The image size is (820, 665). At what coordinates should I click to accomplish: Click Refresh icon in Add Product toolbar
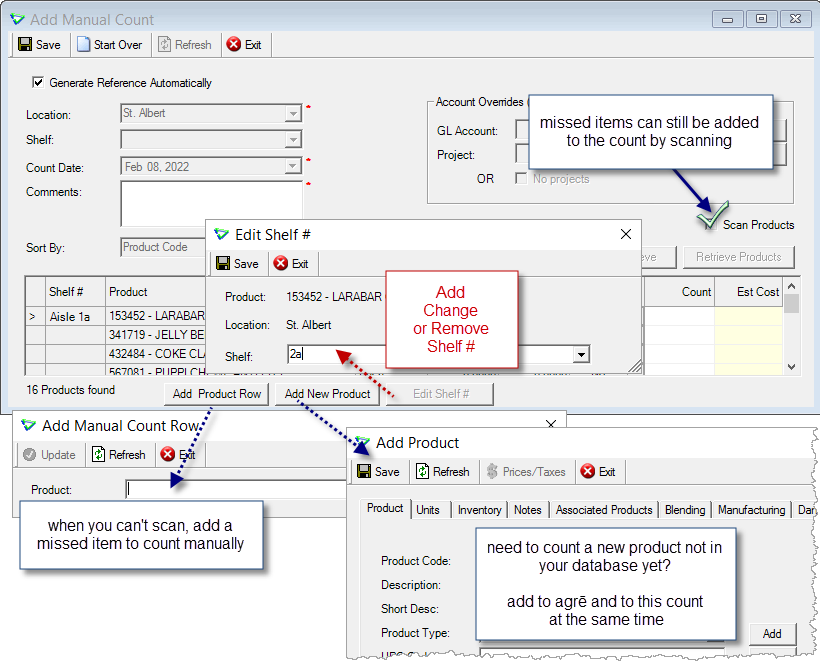click(x=422, y=471)
